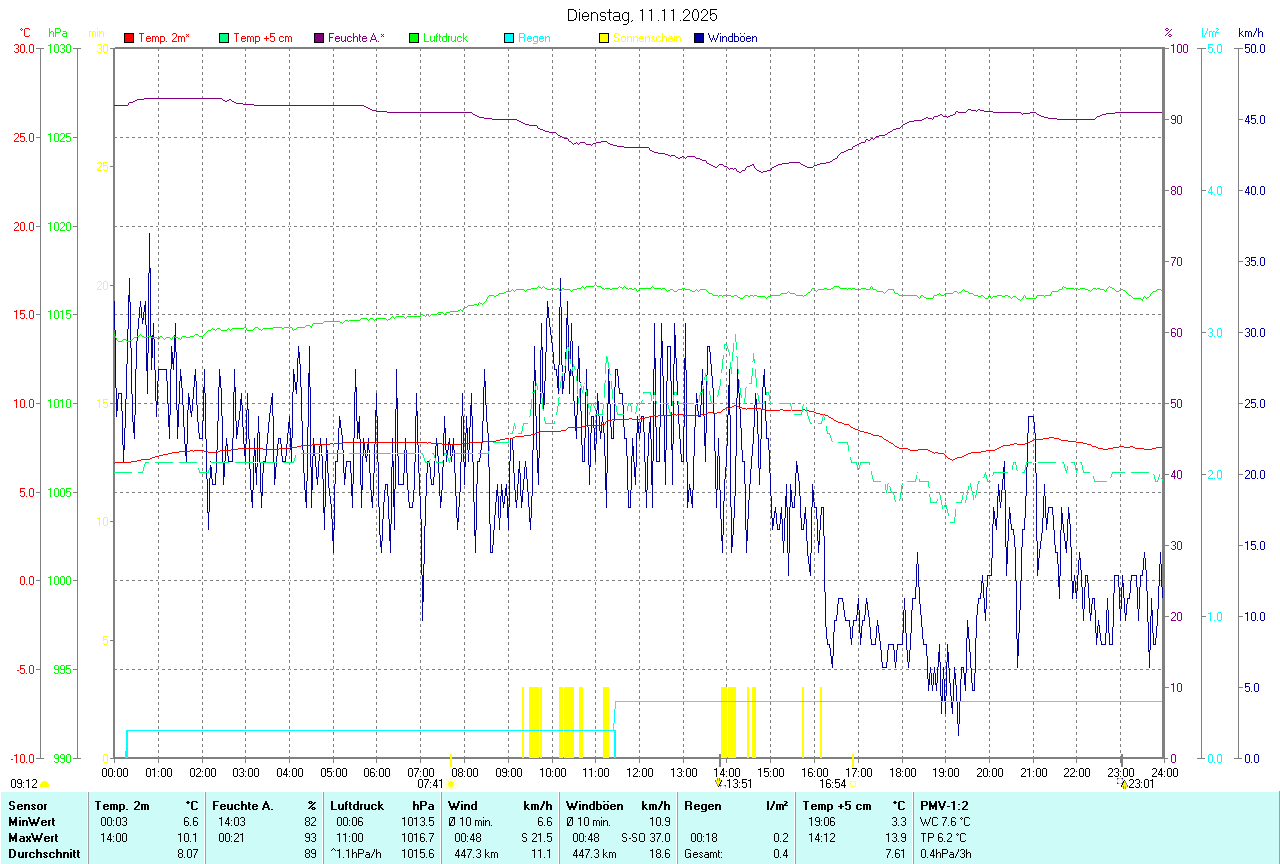
Task: Click the dark blue Windböen legend square
Action: pyautogui.click(x=699, y=38)
